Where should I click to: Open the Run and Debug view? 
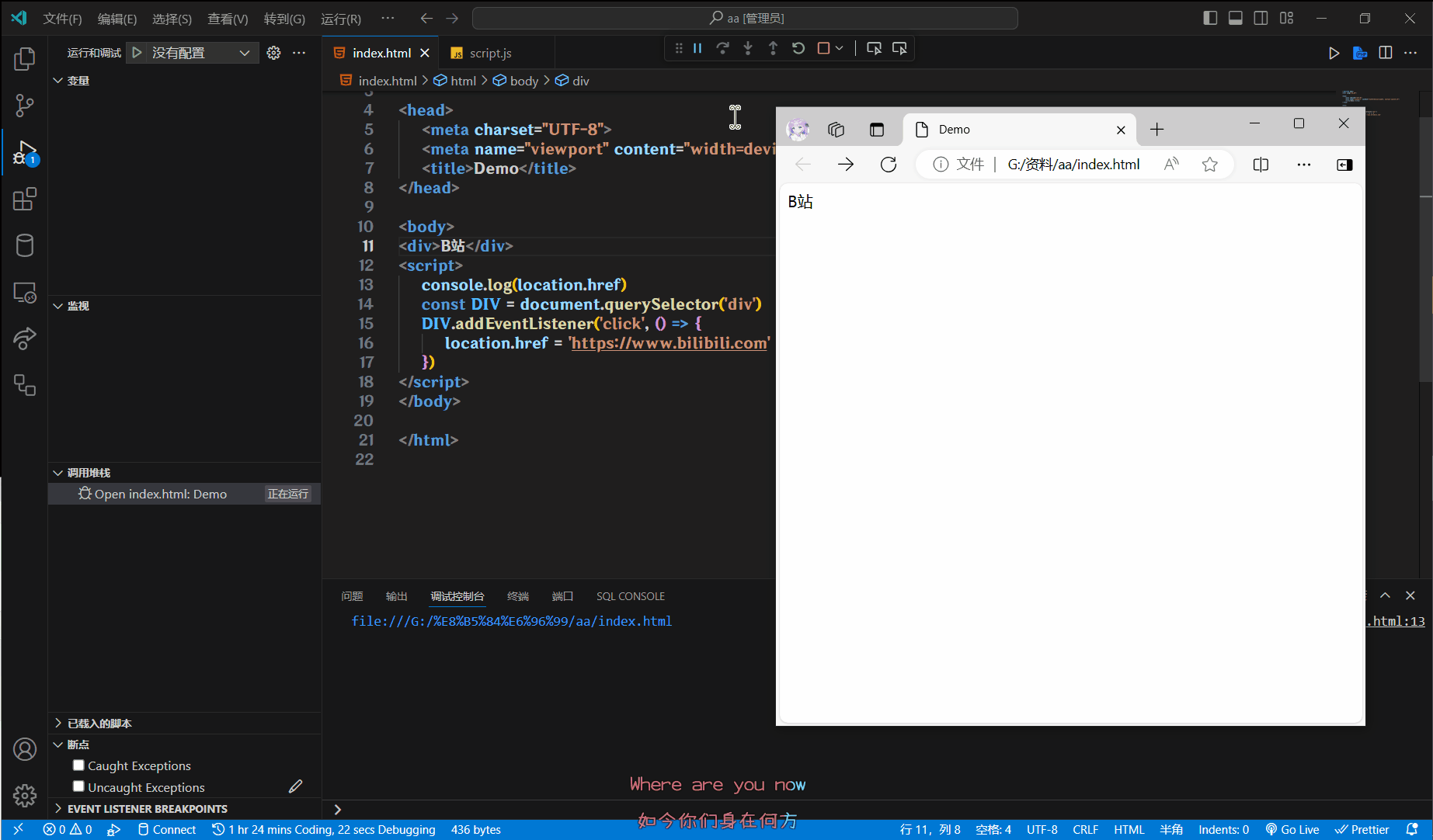pos(25,152)
